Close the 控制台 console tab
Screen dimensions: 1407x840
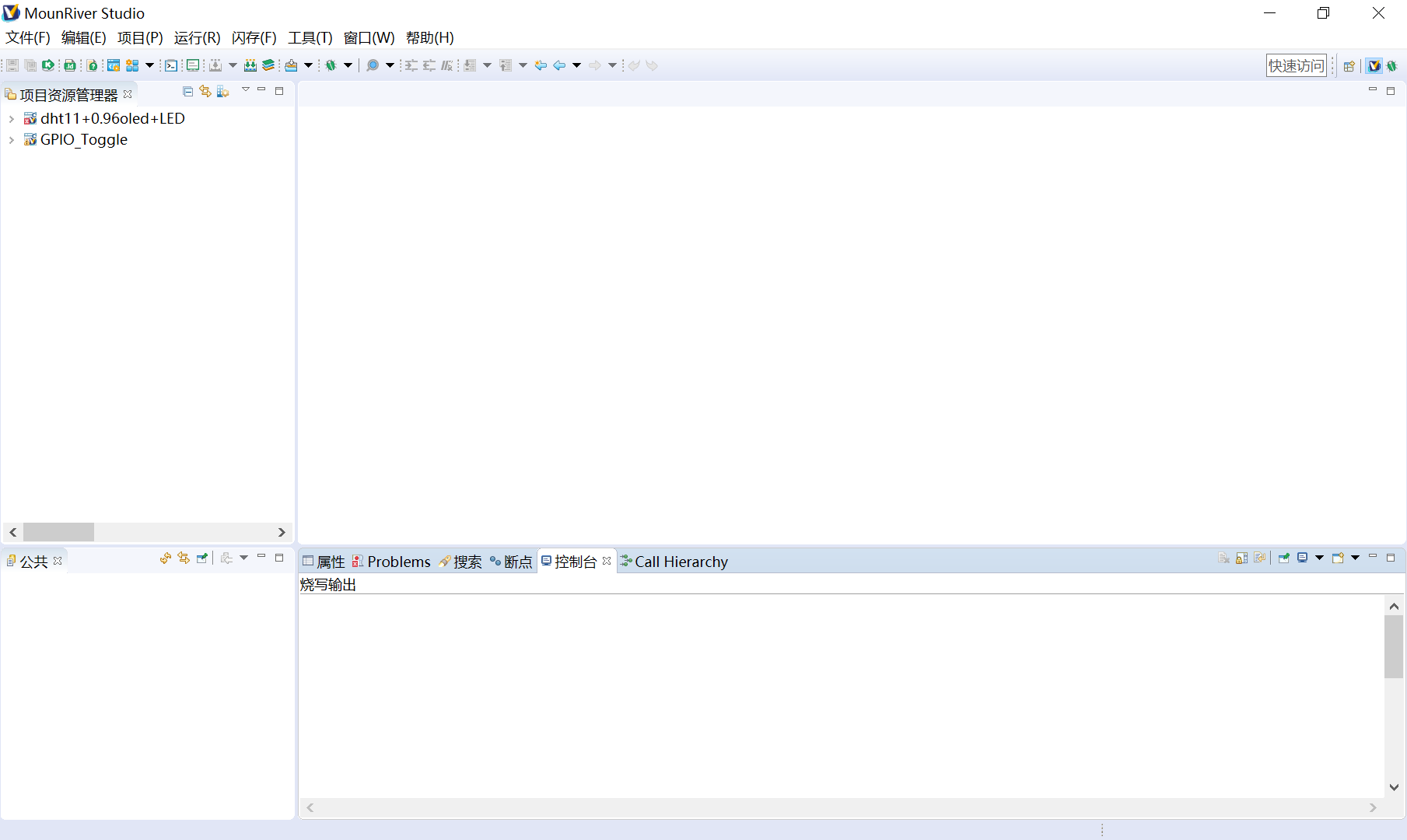coord(607,561)
